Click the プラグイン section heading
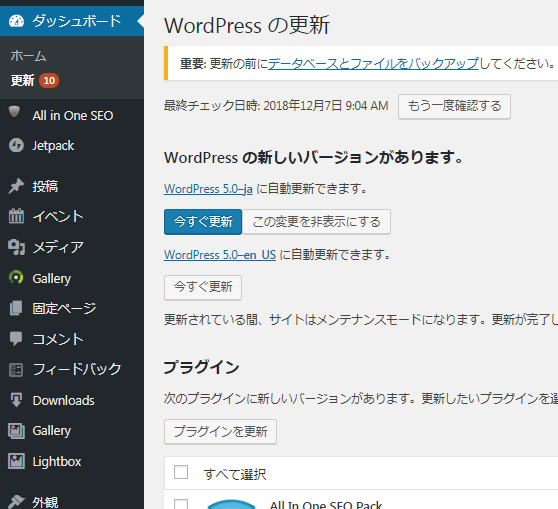This screenshot has width=558, height=509. (x=201, y=367)
